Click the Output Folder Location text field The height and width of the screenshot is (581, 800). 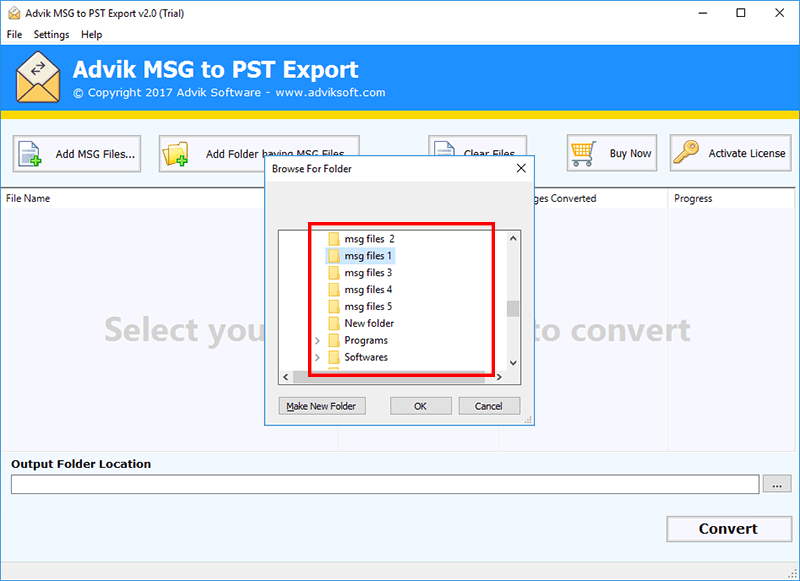(x=385, y=484)
